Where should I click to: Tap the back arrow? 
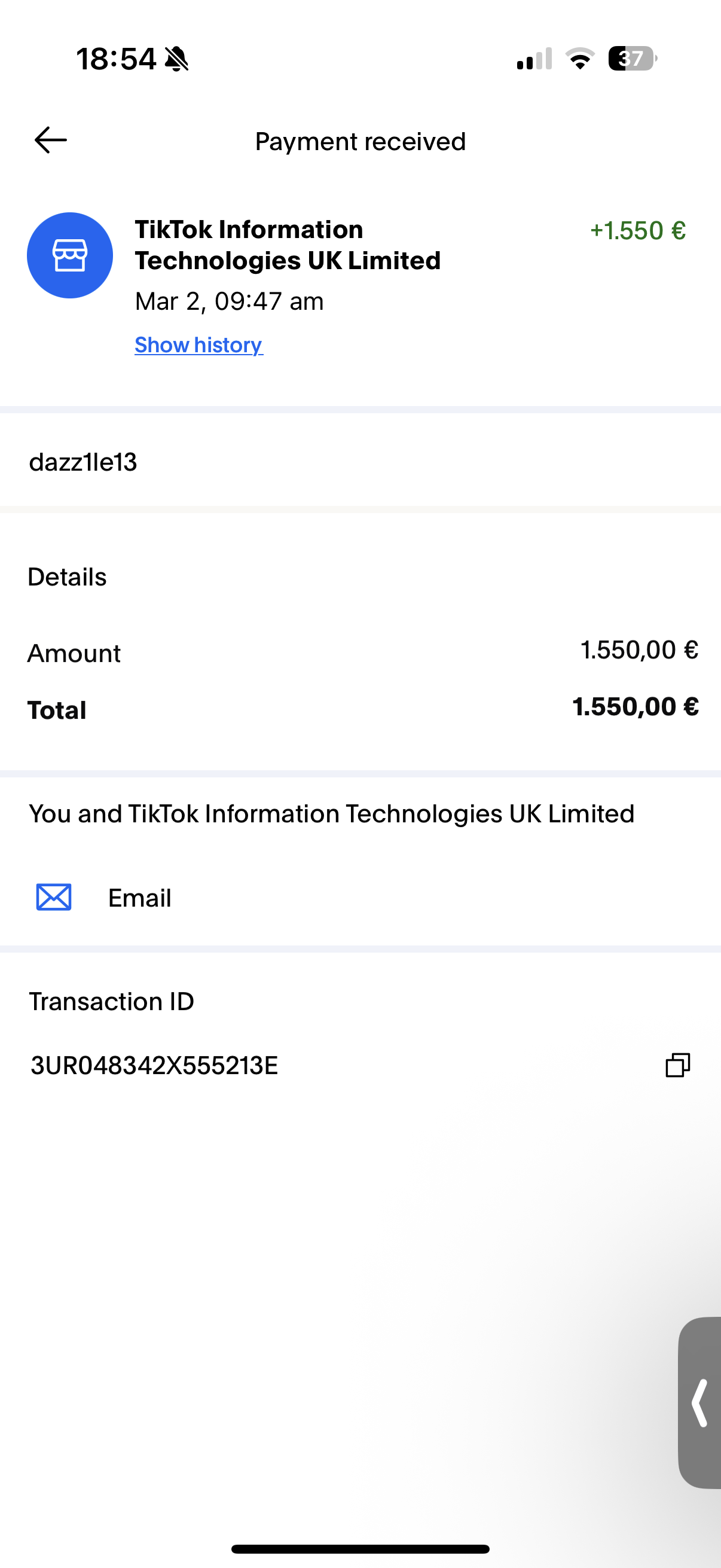click(x=50, y=140)
